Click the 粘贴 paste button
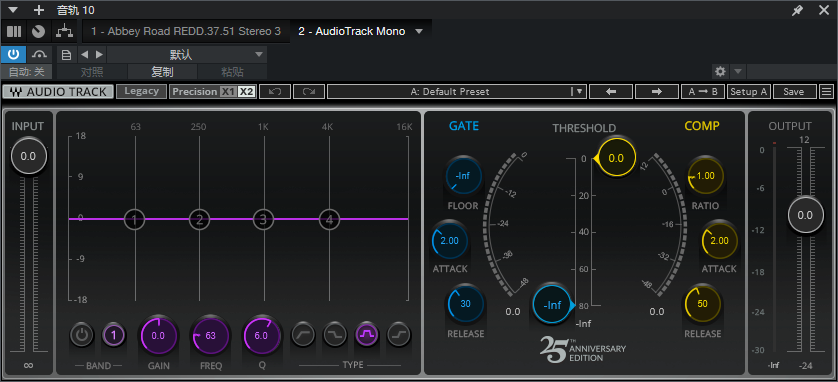The height and width of the screenshot is (382, 838). tap(232, 72)
